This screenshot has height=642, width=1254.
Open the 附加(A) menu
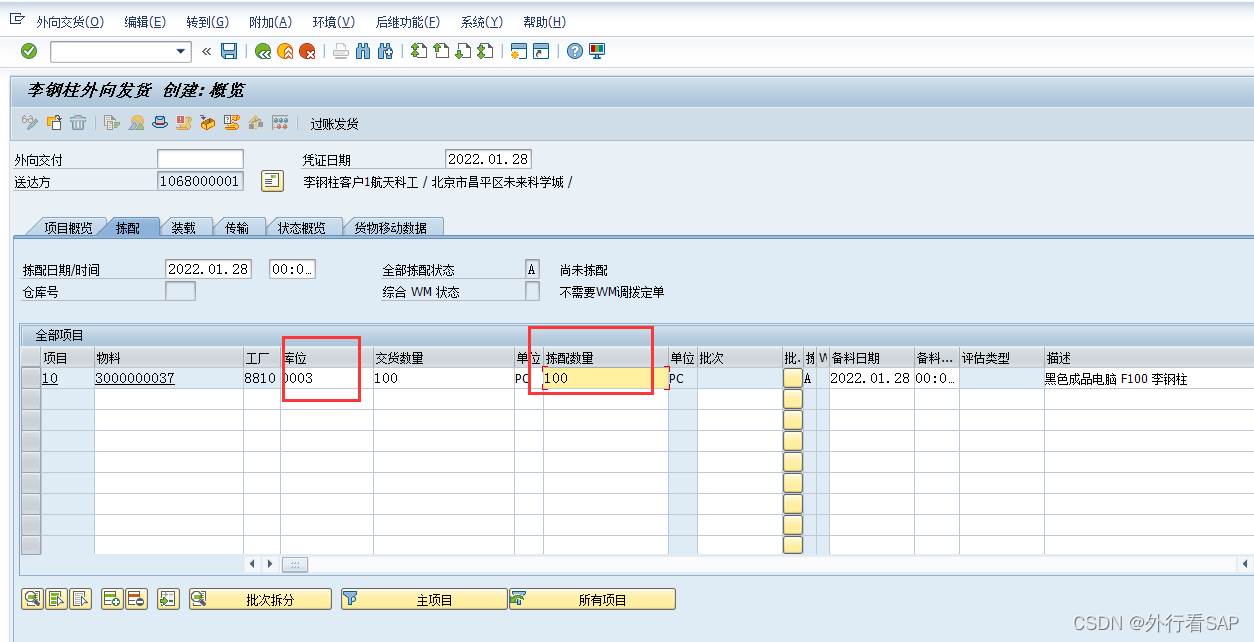click(x=270, y=22)
